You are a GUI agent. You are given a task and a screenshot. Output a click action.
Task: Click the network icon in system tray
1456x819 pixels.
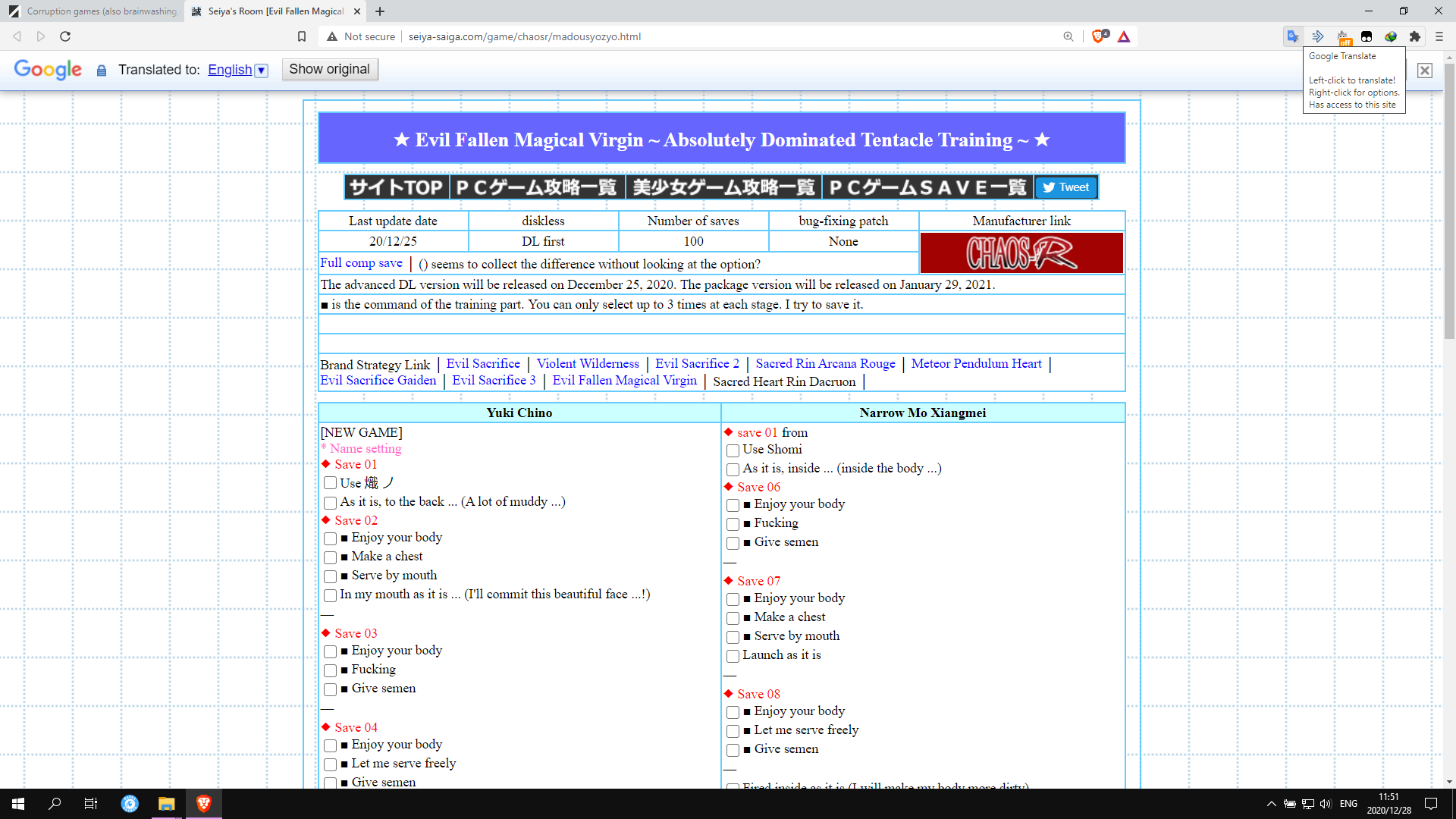(1307, 804)
